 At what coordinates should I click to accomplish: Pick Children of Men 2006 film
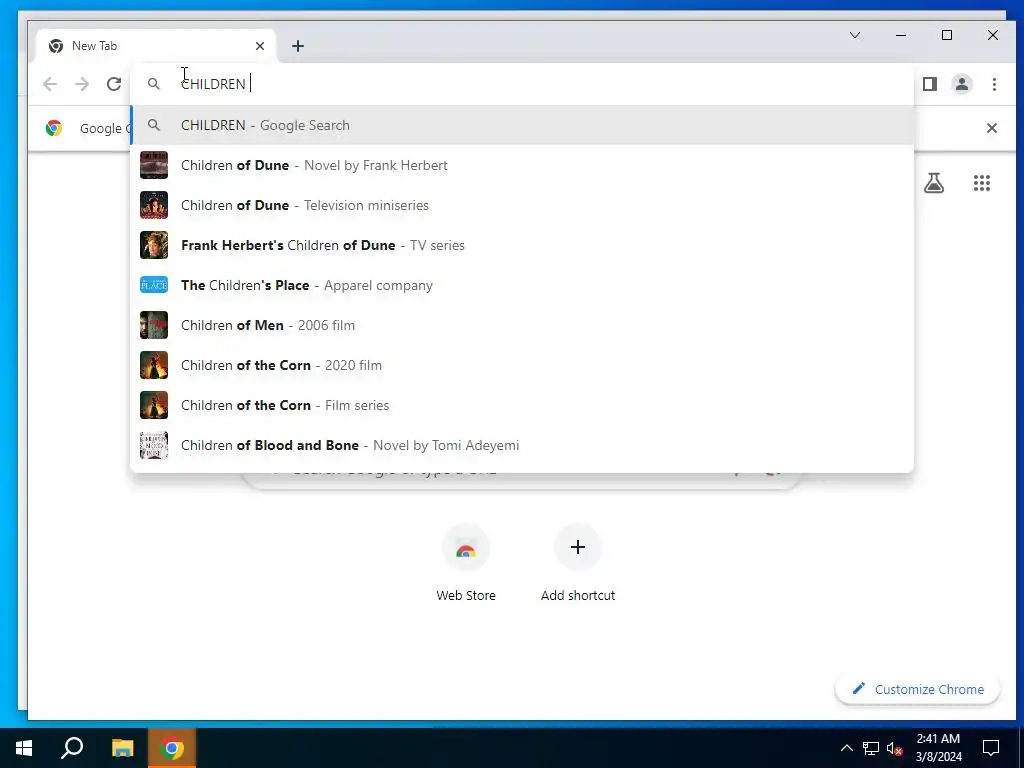(x=522, y=325)
